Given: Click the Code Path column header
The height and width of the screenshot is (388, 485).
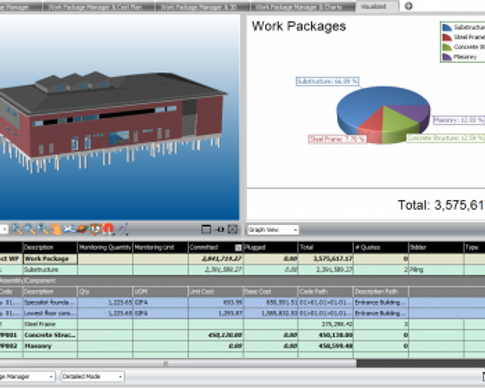Looking at the screenshot, I should click(325, 292).
